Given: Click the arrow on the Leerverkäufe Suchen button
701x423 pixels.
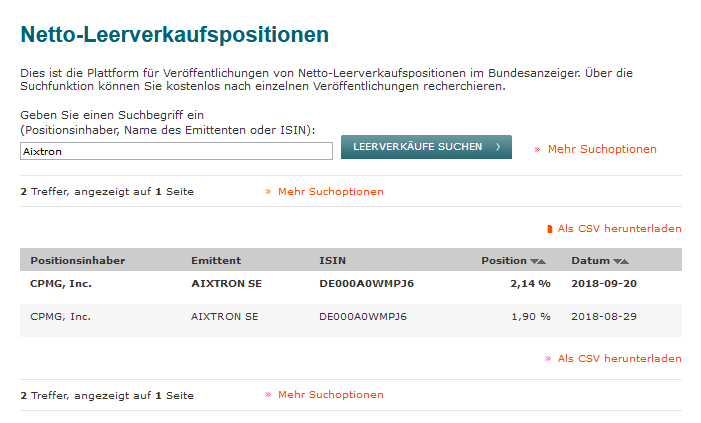Looking at the screenshot, I should pyautogui.click(x=497, y=147).
